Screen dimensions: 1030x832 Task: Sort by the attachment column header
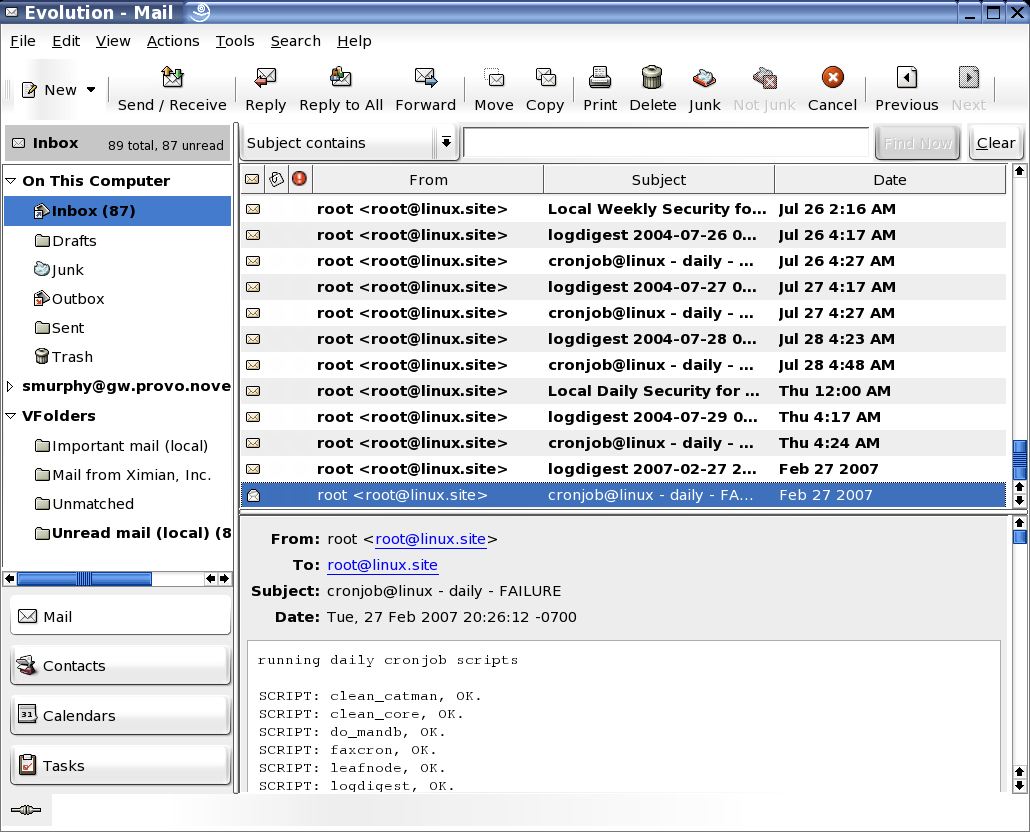(276, 180)
